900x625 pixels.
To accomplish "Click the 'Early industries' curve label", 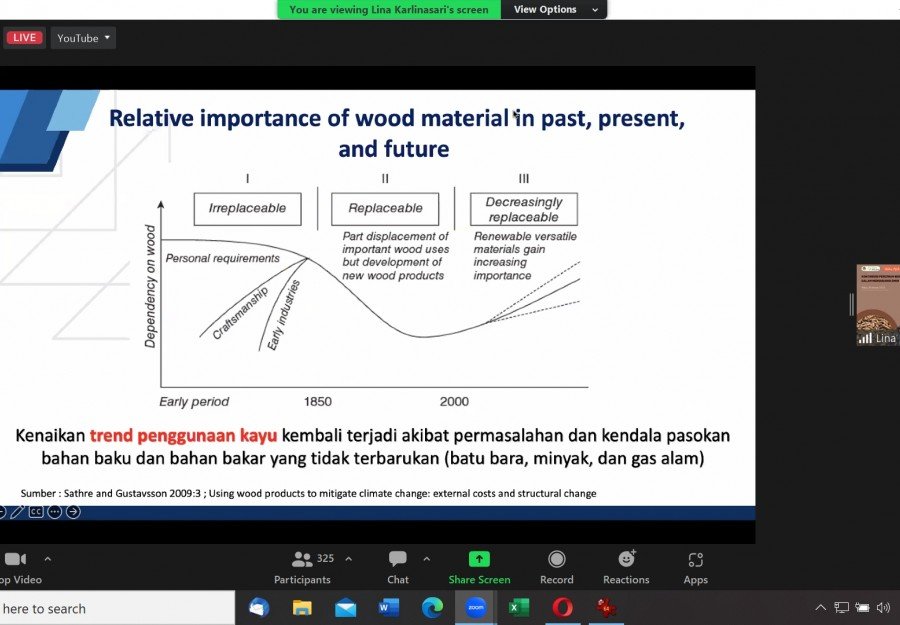I will 284,315.
